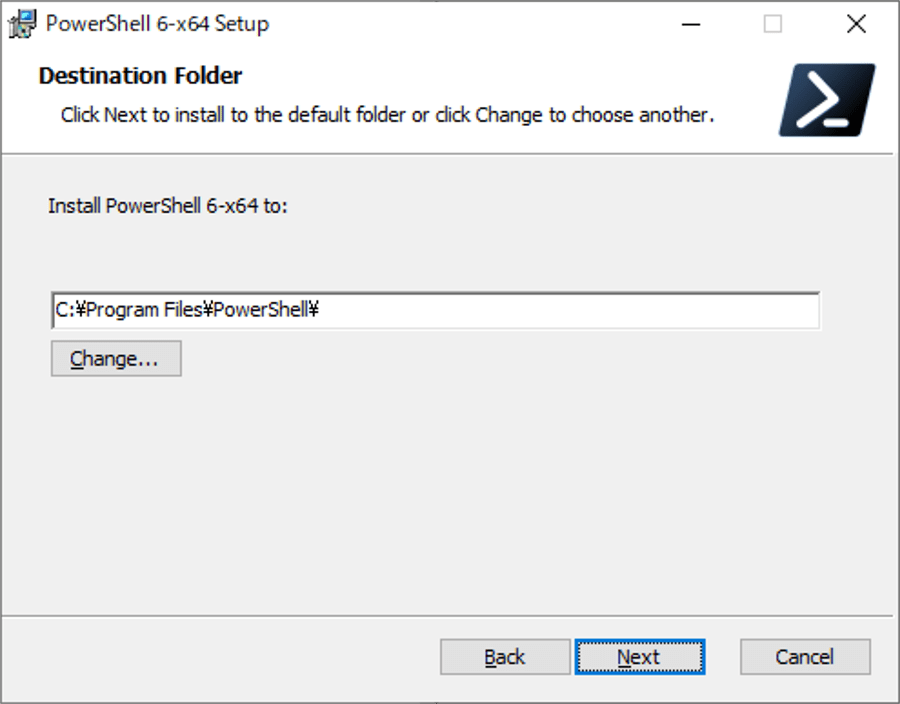This screenshot has height=704, width=900.
Task: Open the installer icon system menu
Action: 22,24
